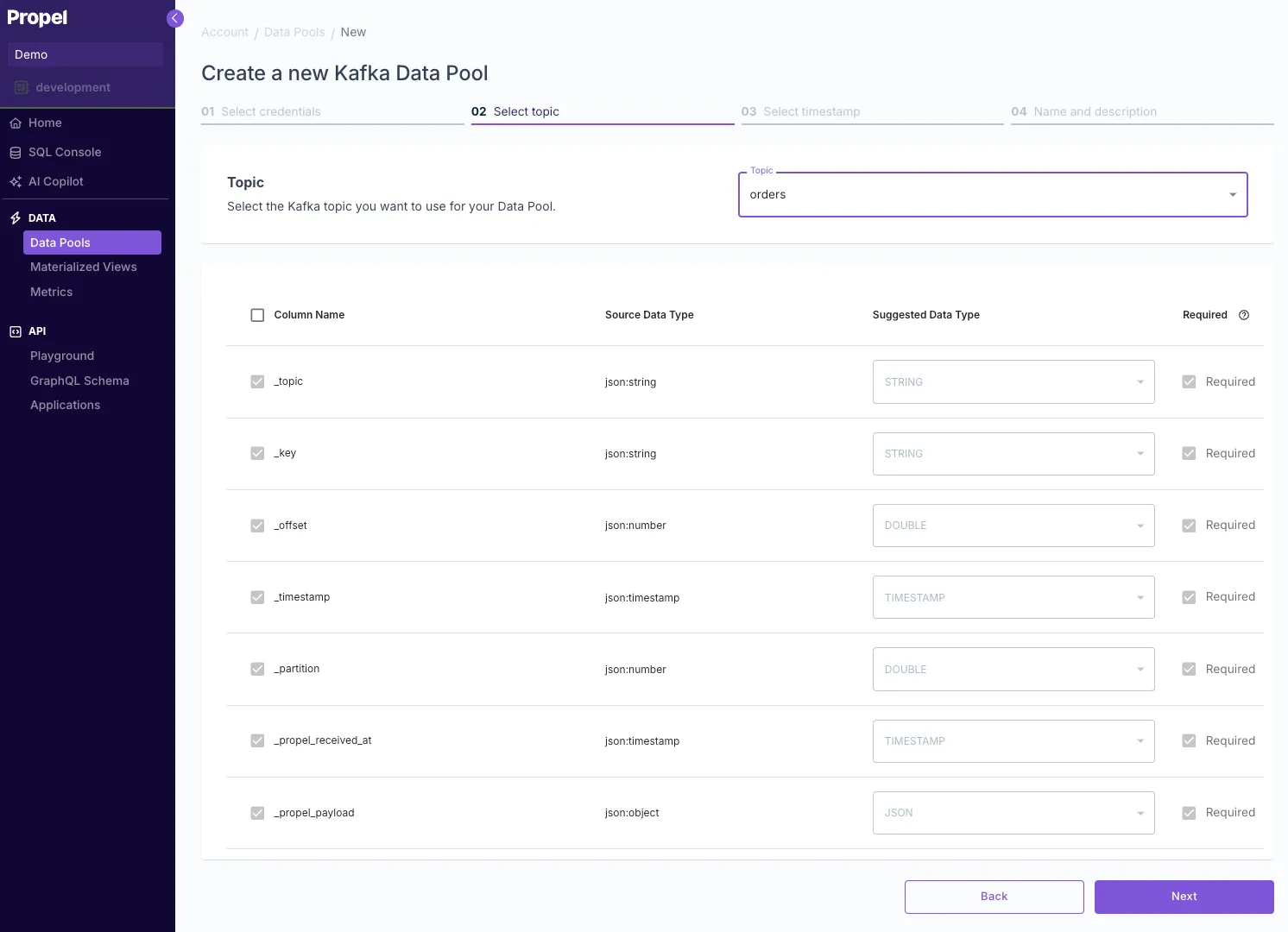The width and height of the screenshot is (1288, 932).
Task: Open STRING type dropdown for _key
Action: [1013, 454]
